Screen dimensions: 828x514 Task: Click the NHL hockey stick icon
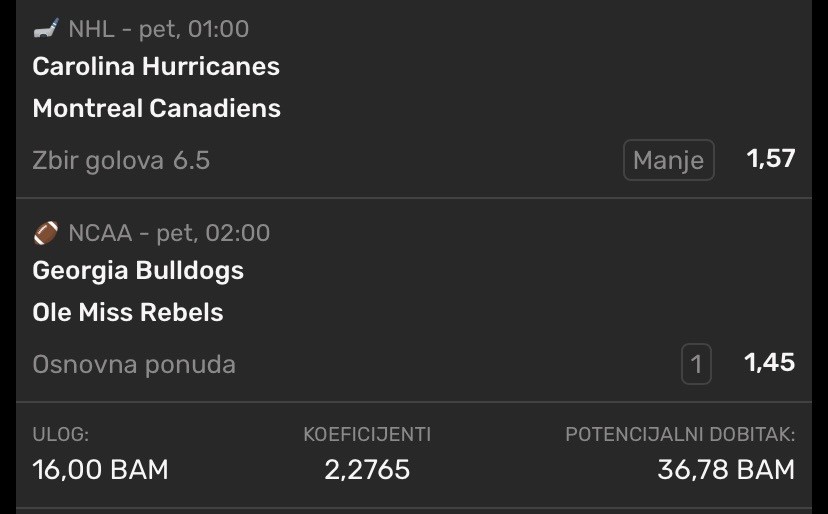click(45, 30)
